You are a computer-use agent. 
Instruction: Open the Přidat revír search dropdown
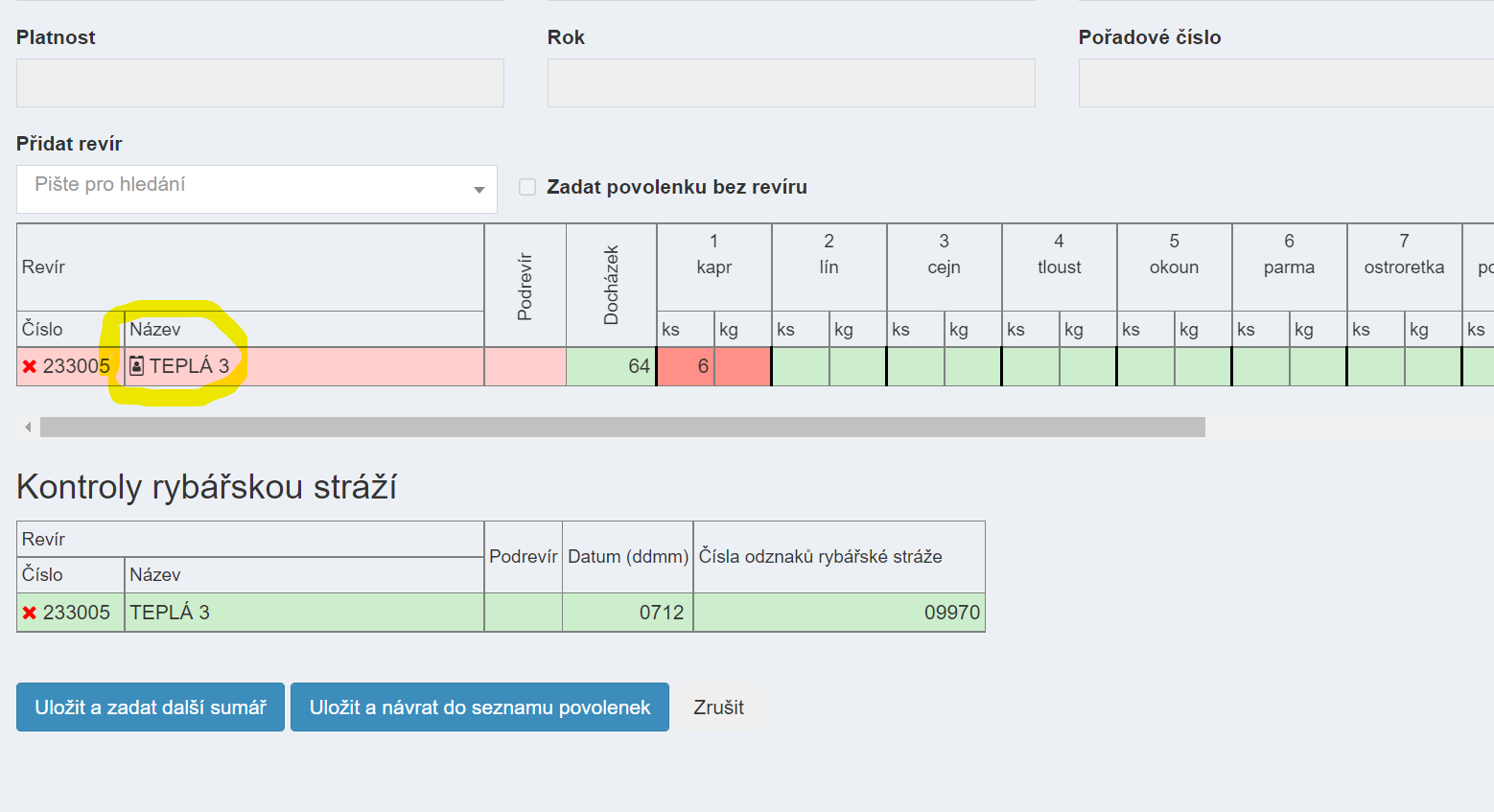point(257,189)
